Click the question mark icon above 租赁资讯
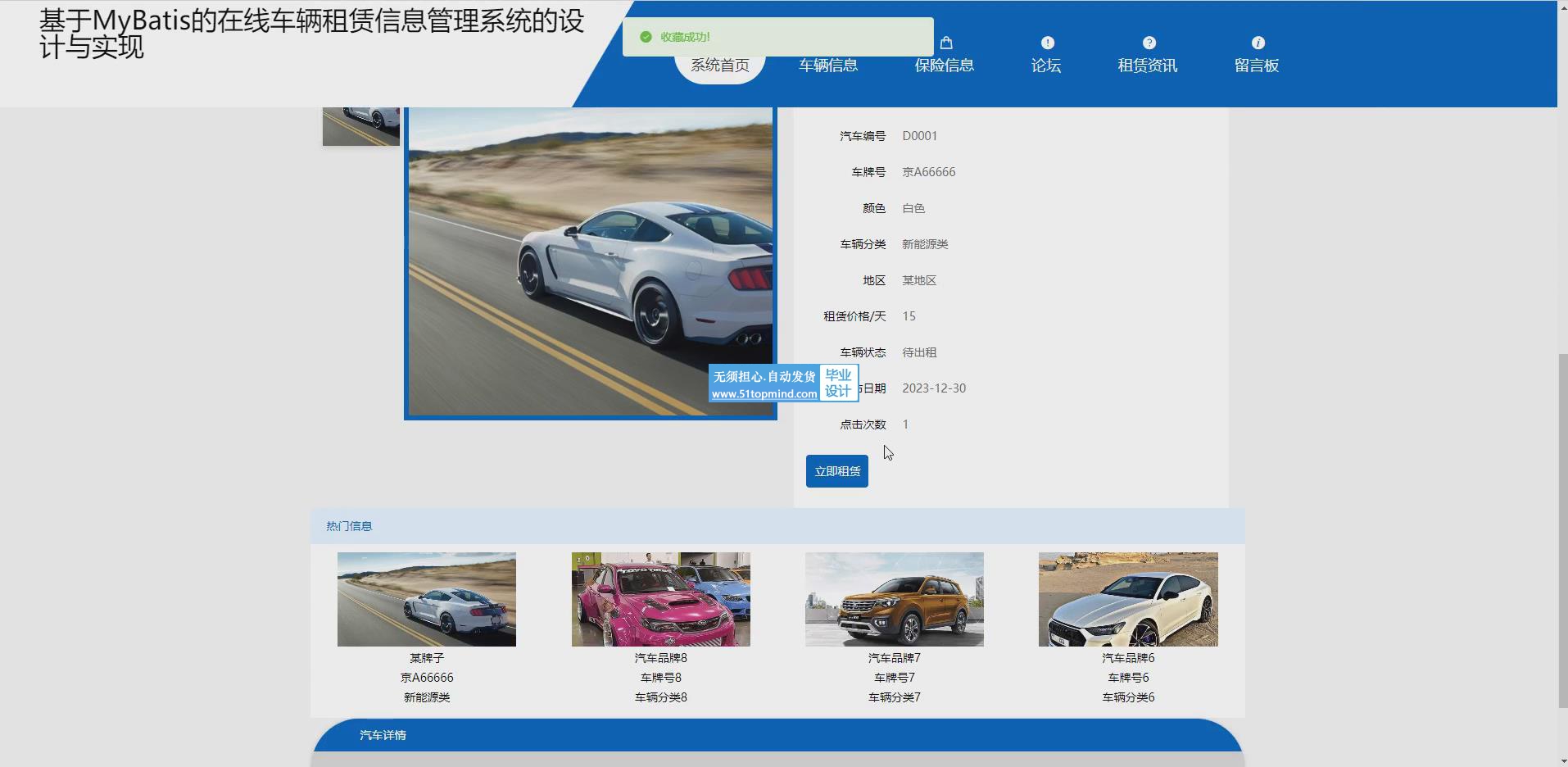The height and width of the screenshot is (767, 1568). click(x=1149, y=43)
